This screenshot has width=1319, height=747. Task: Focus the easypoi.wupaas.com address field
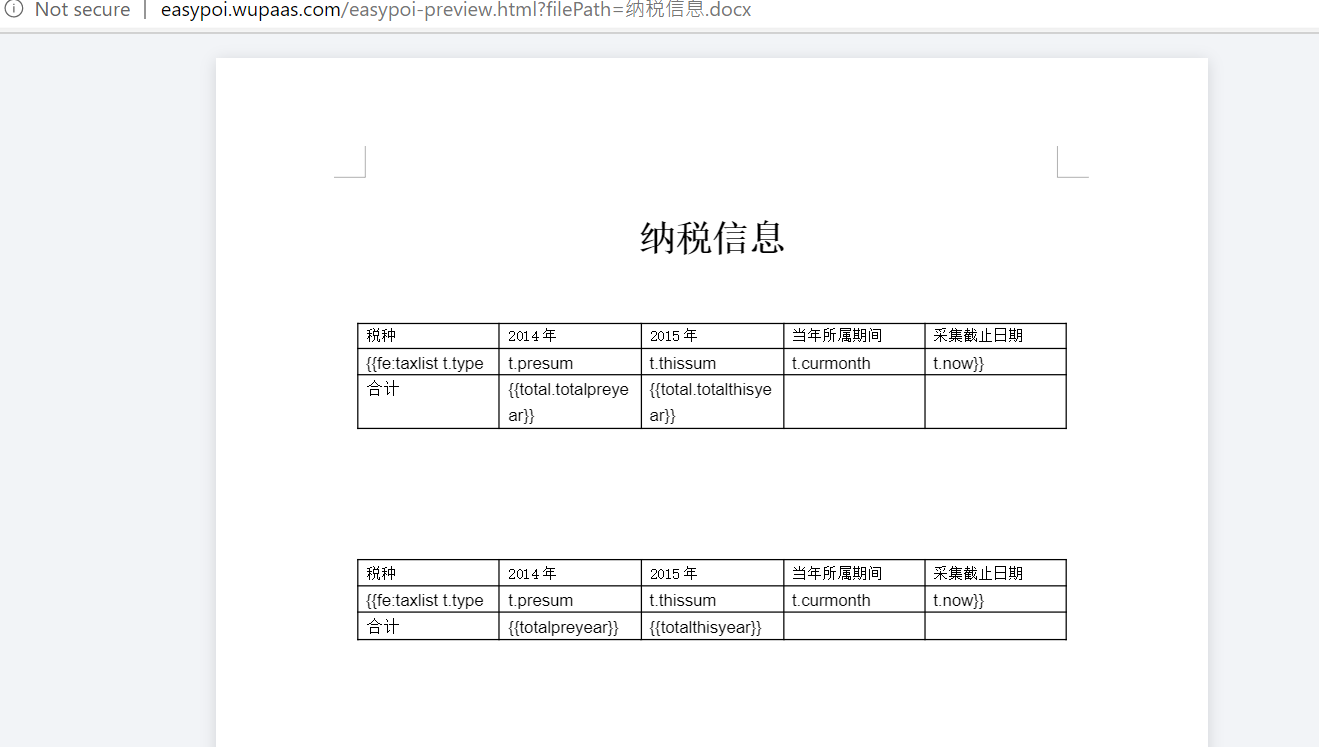click(x=456, y=10)
